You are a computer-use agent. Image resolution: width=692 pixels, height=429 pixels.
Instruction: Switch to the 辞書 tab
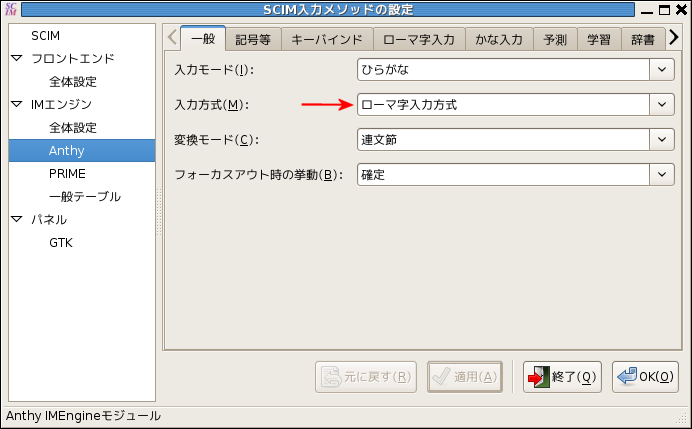643,40
